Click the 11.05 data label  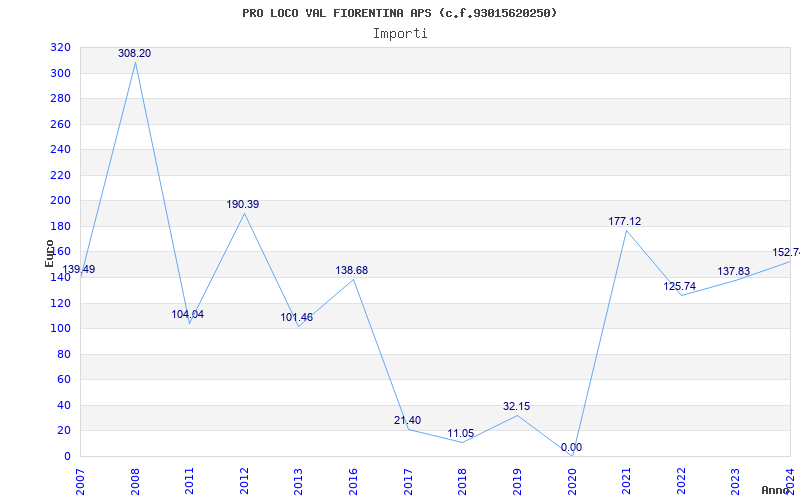click(461, 434)
